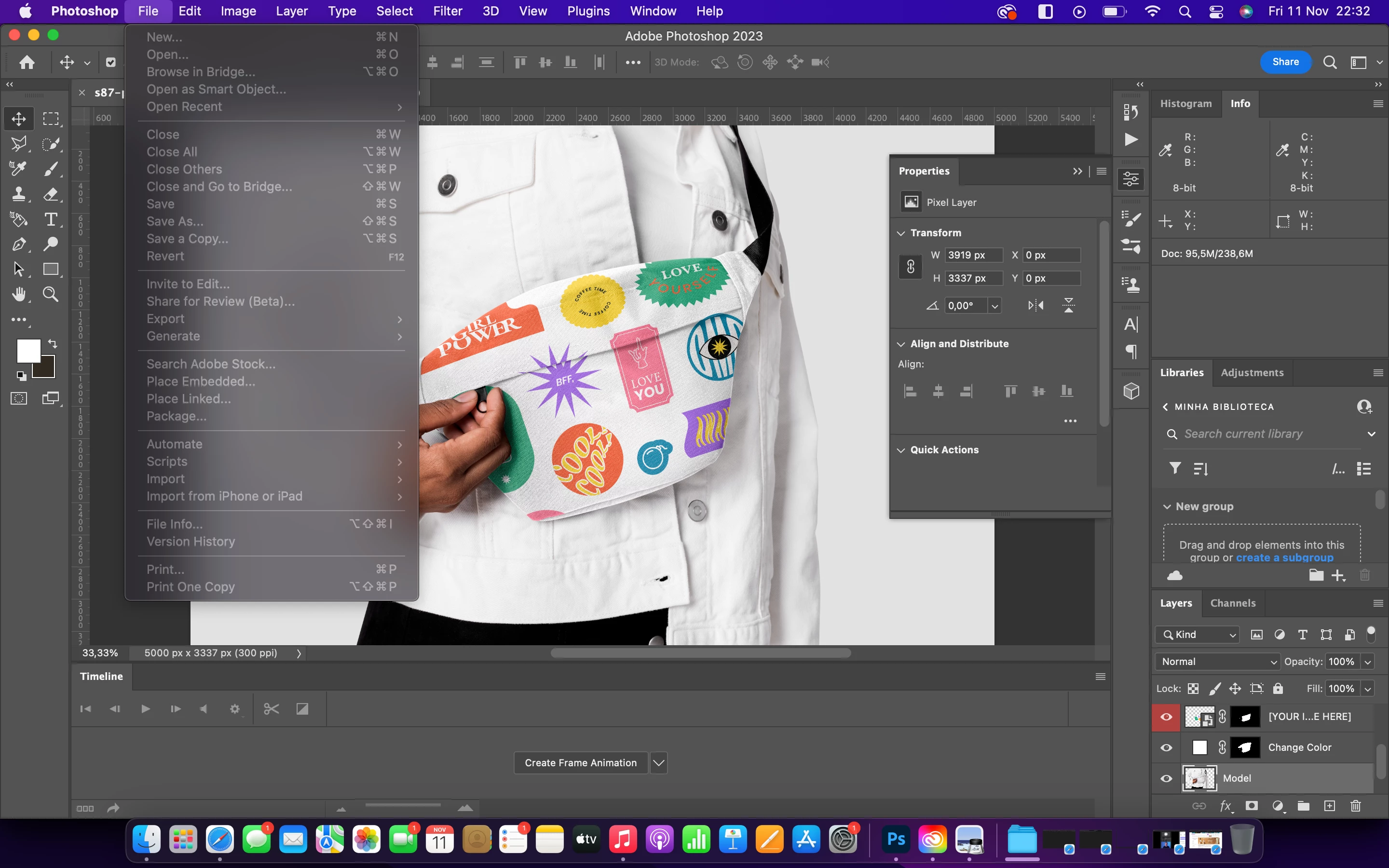Switch to the Channels tab
This screenshot has height=868, width=1389.
coord(1232,603)
